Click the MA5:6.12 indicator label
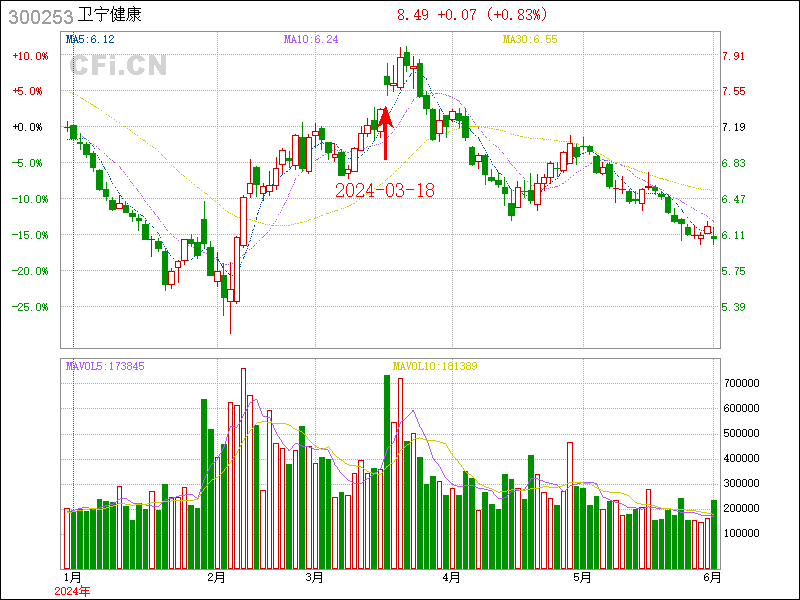 tap(90, 39)
